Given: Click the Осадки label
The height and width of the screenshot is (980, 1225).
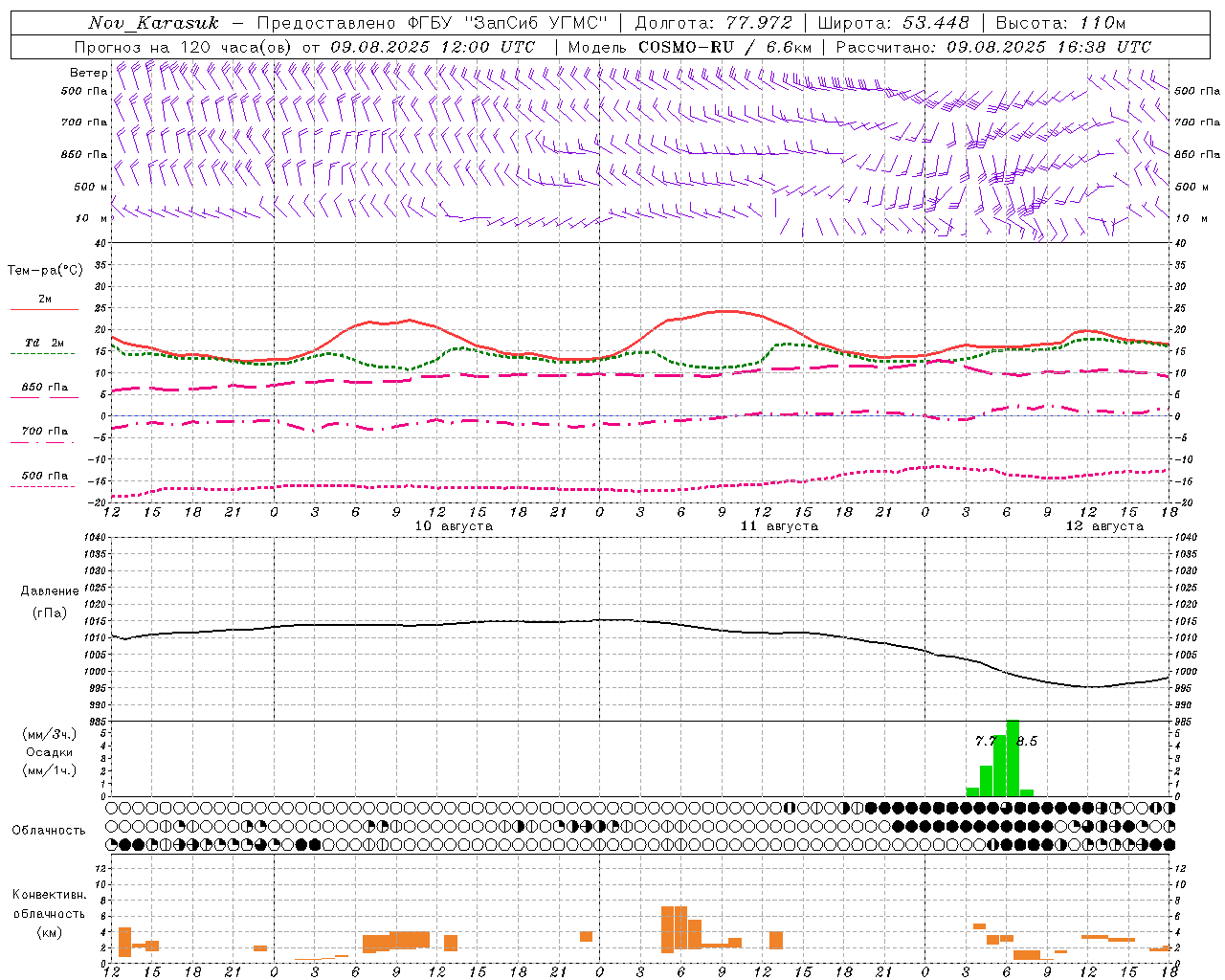Looking at the screenshot, I should 49,752.
